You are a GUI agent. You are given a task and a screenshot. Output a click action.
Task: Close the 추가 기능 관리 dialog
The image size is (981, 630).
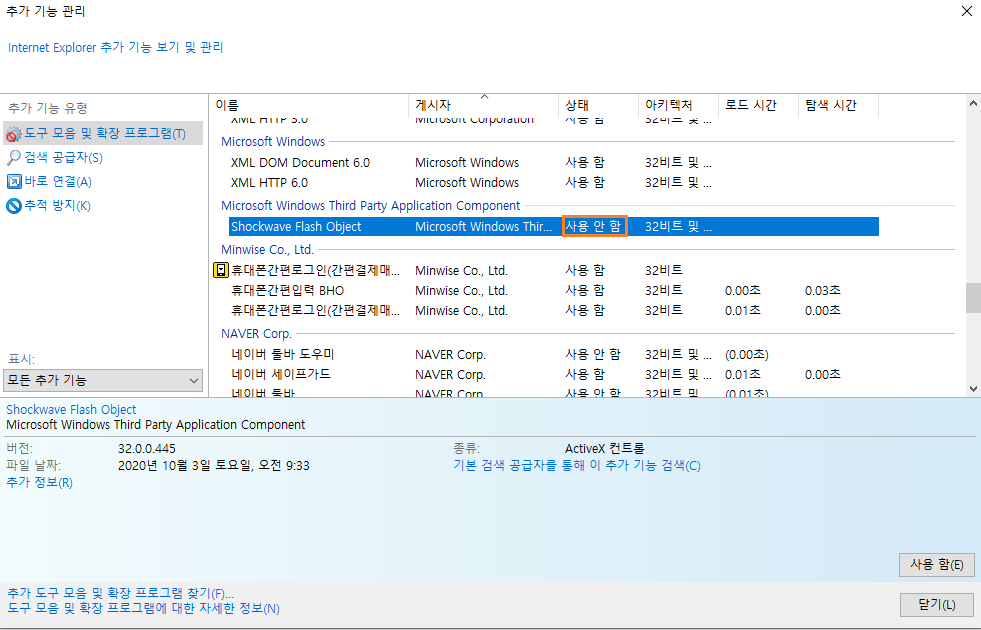click(966, 11)
